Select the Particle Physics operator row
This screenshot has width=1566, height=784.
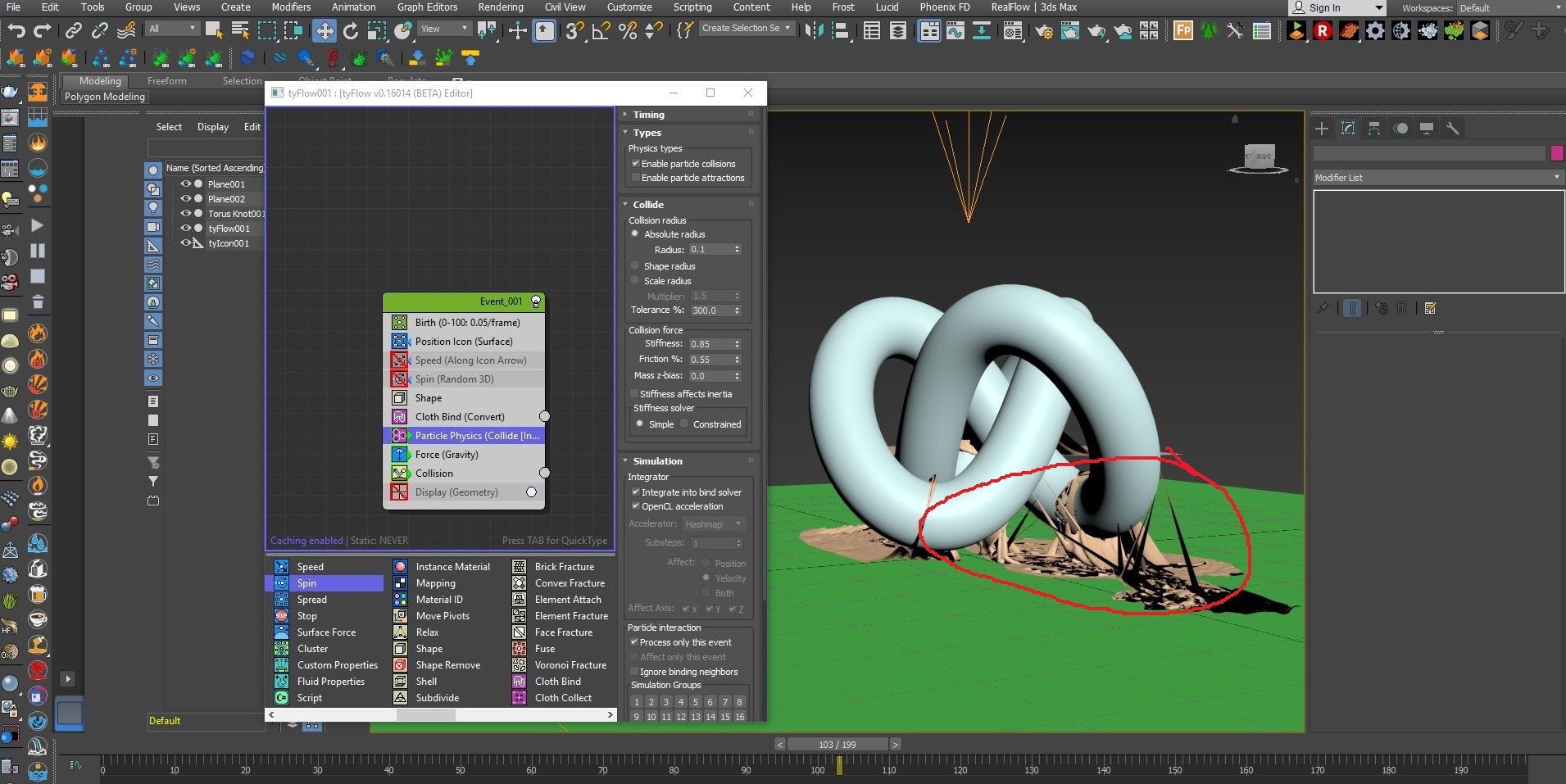465,436
